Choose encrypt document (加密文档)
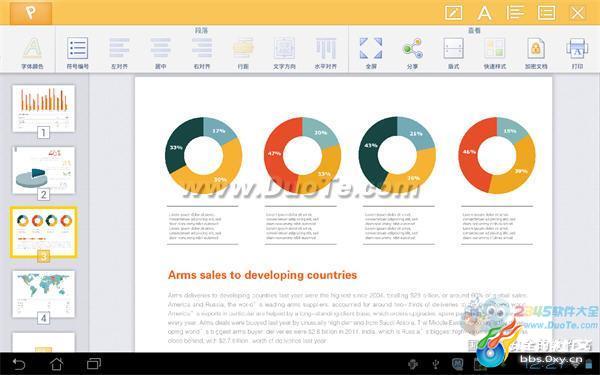 click(x=536, y=52)
